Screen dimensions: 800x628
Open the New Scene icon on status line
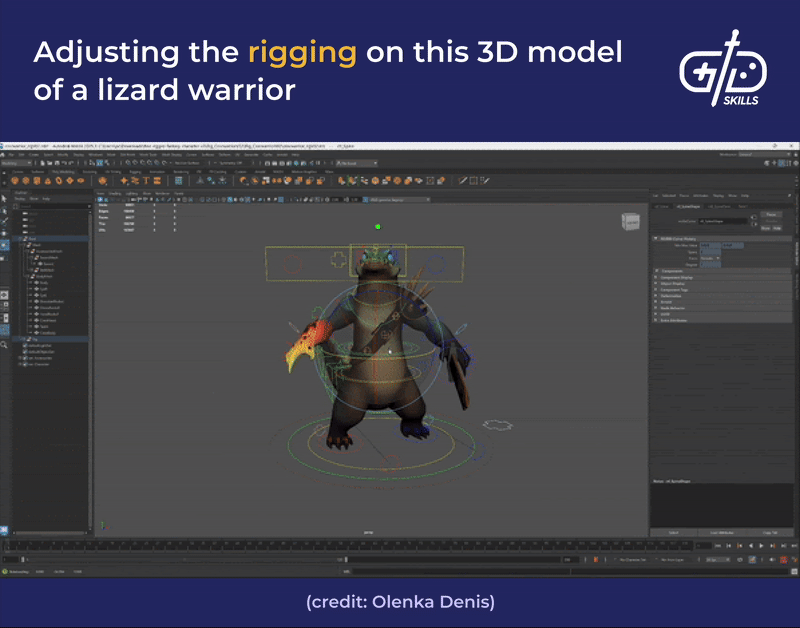(43, 163)
